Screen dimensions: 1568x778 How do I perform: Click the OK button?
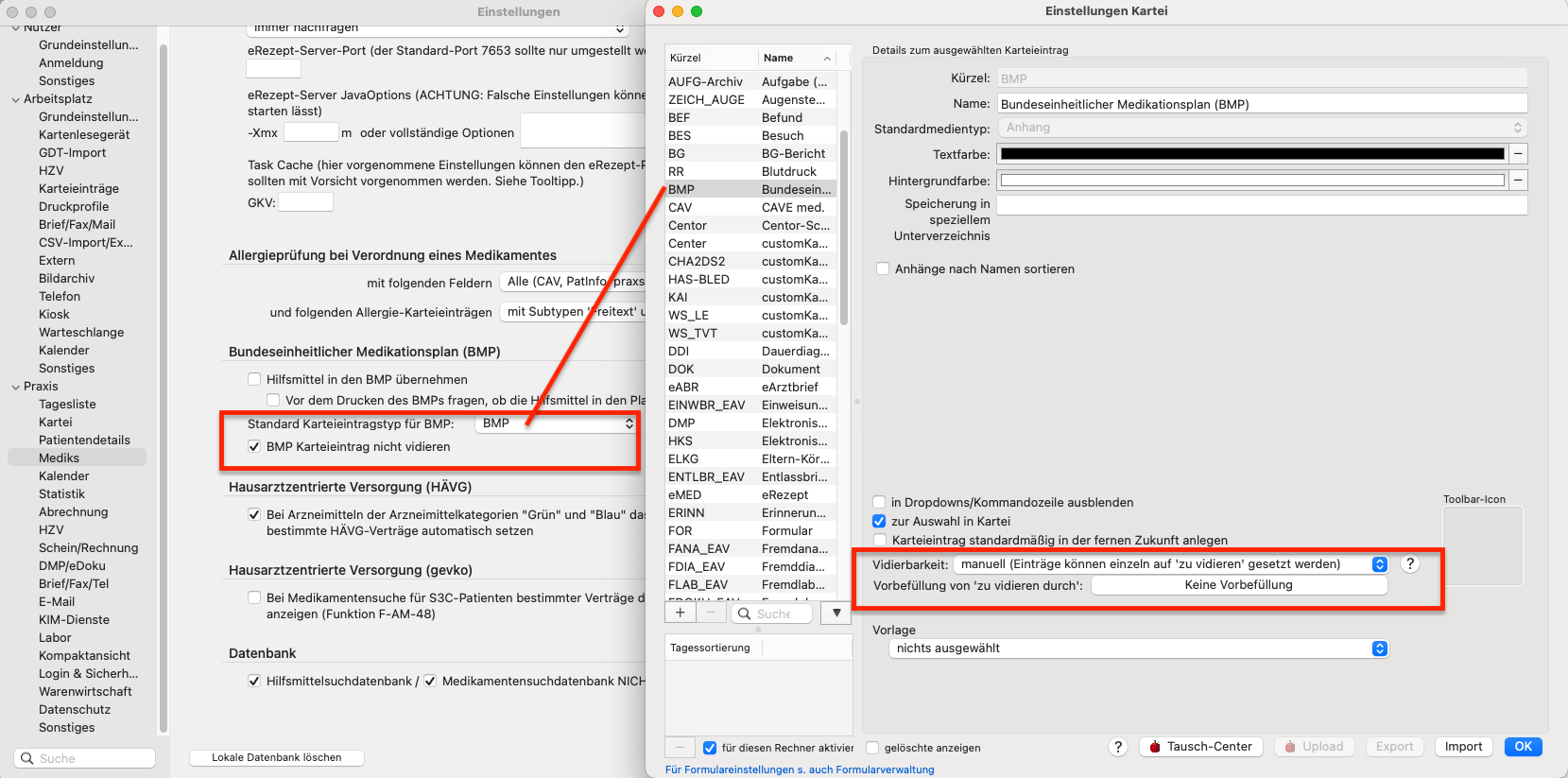pos(1523,747)
